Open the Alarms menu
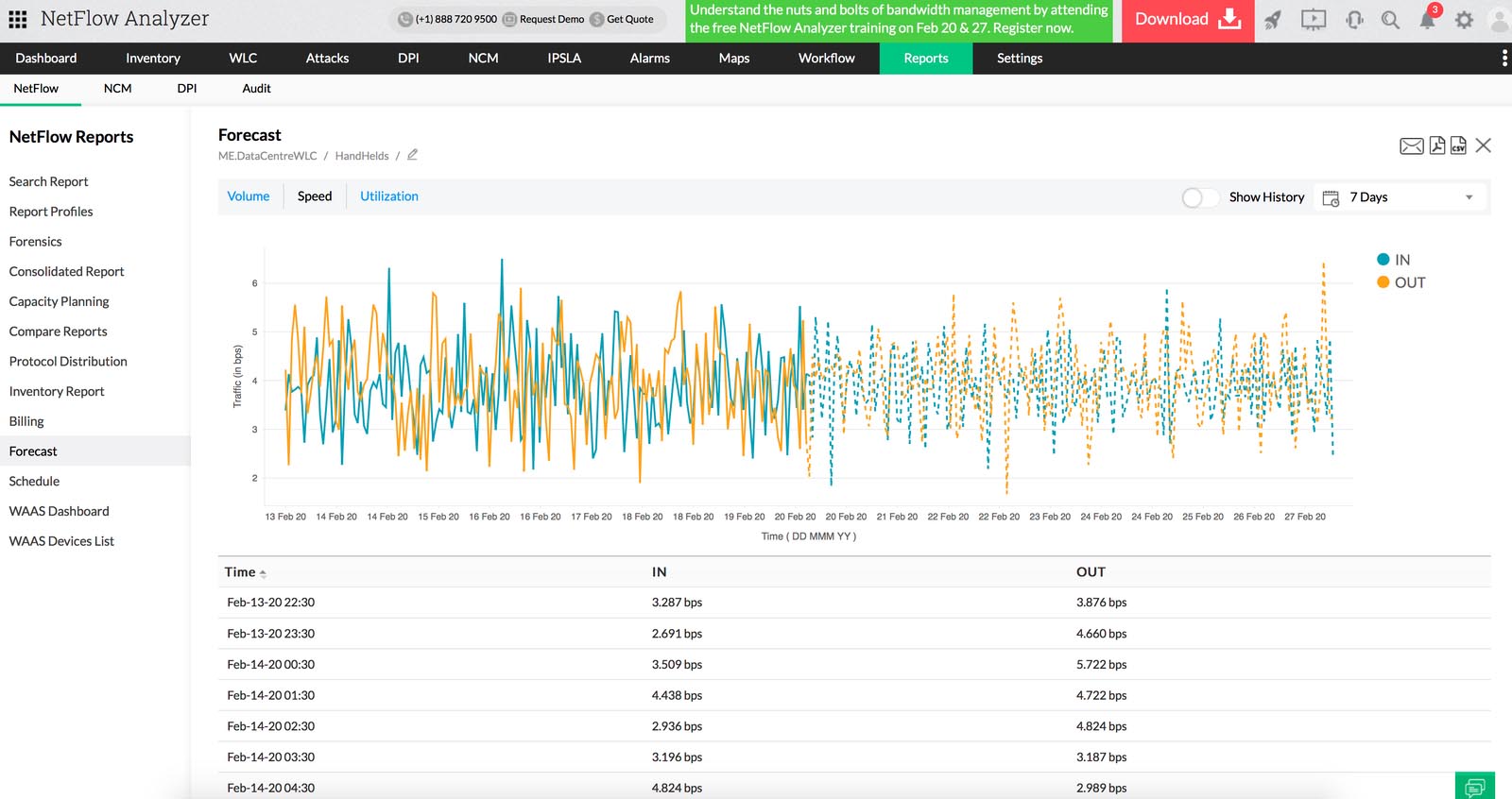 click(x=649, y=59)
